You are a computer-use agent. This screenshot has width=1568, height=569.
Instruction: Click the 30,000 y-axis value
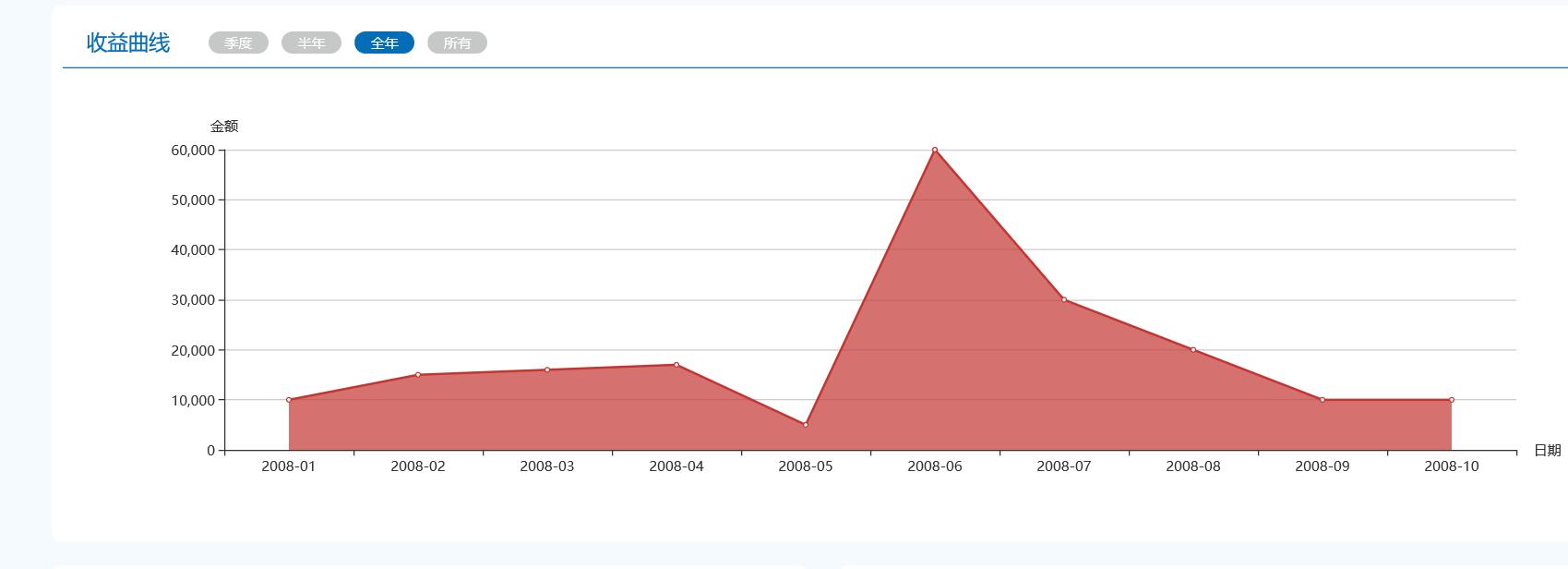[193, 300]
